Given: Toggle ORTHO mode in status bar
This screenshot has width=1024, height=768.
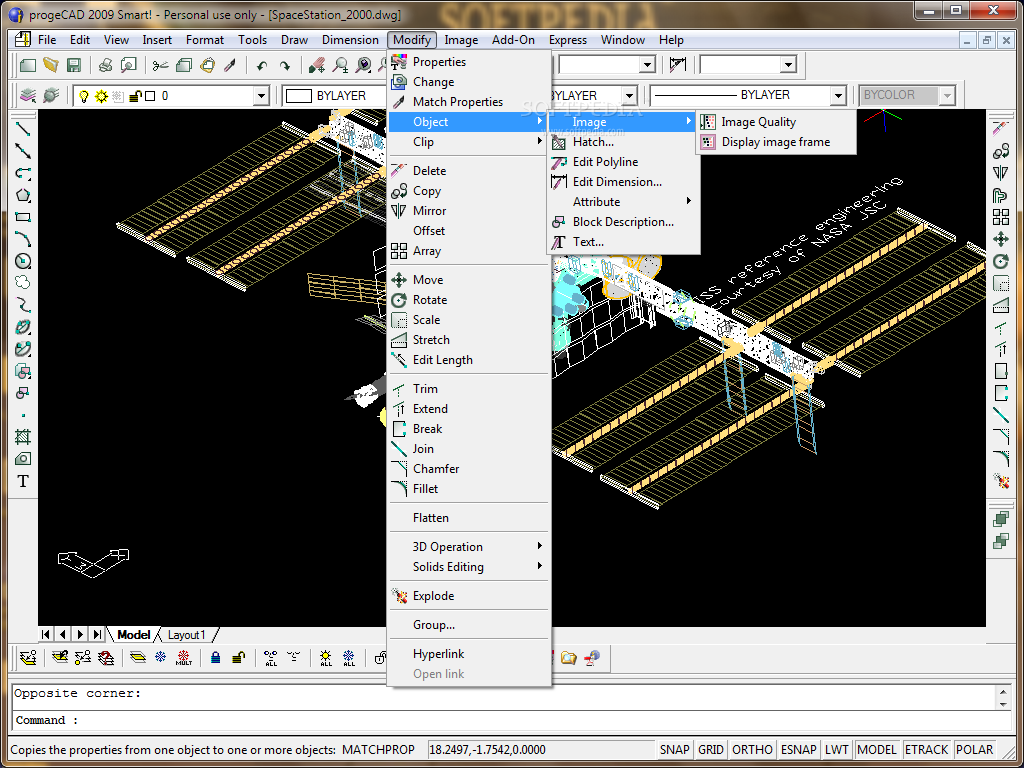Looking at the screenshot, I should coord(752,750).
